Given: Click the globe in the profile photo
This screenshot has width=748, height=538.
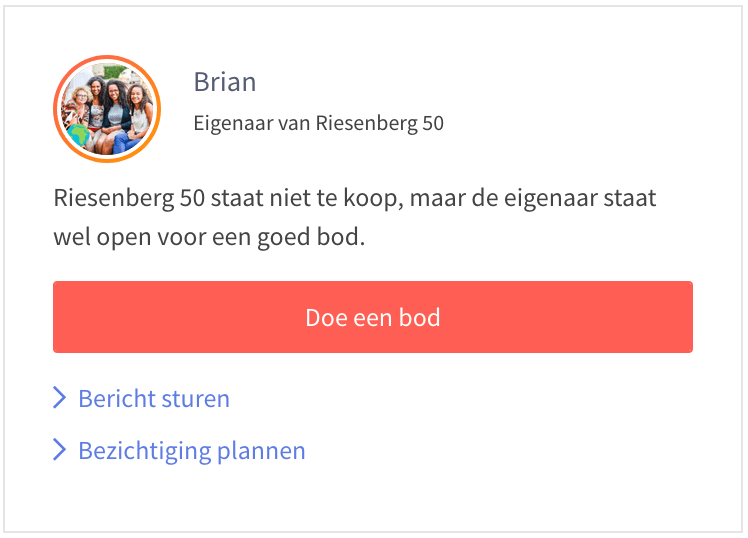Looking at the screenshot, I should point(77,134).
